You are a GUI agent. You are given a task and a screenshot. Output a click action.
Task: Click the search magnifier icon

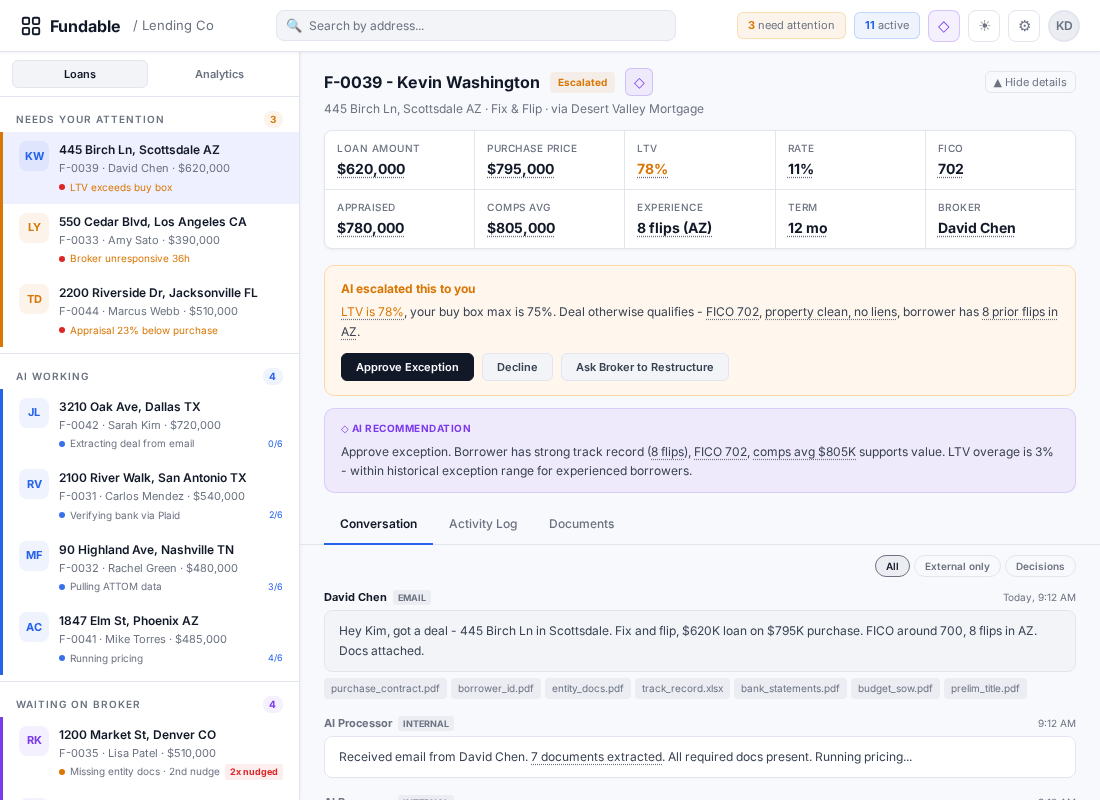[295, 25]
